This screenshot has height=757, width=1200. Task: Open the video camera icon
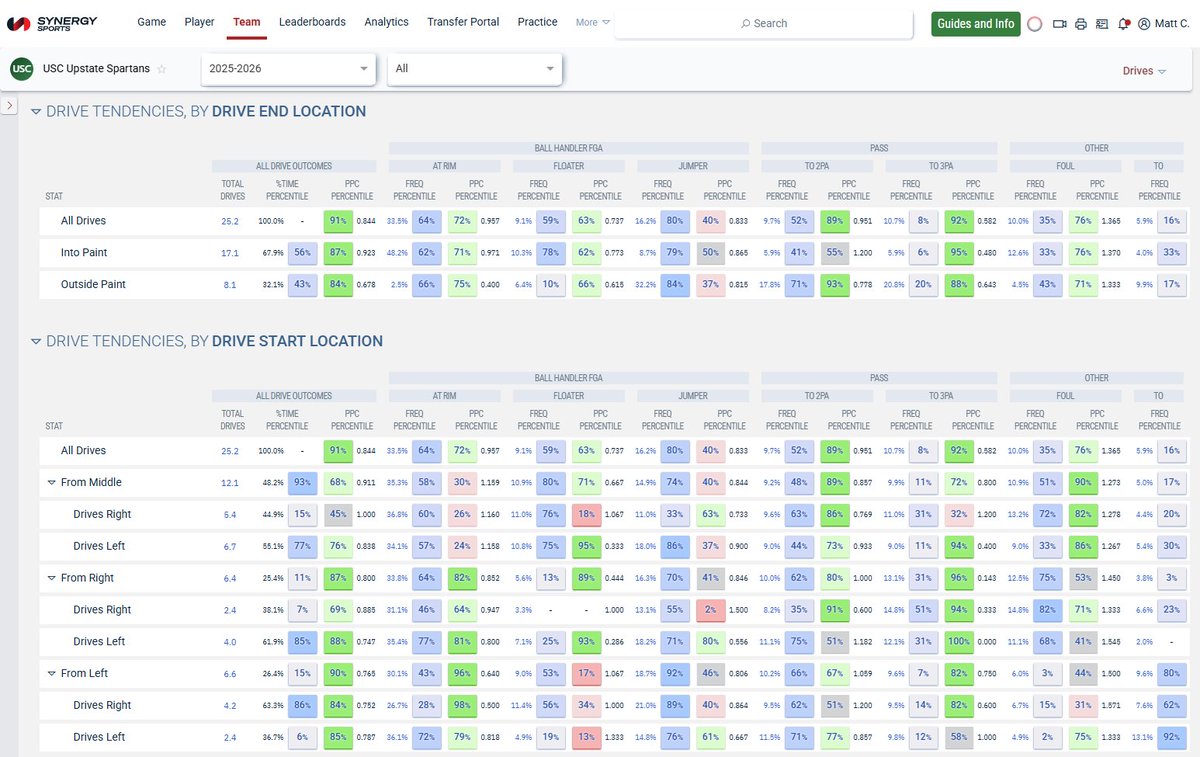[x=1060, y=23]
